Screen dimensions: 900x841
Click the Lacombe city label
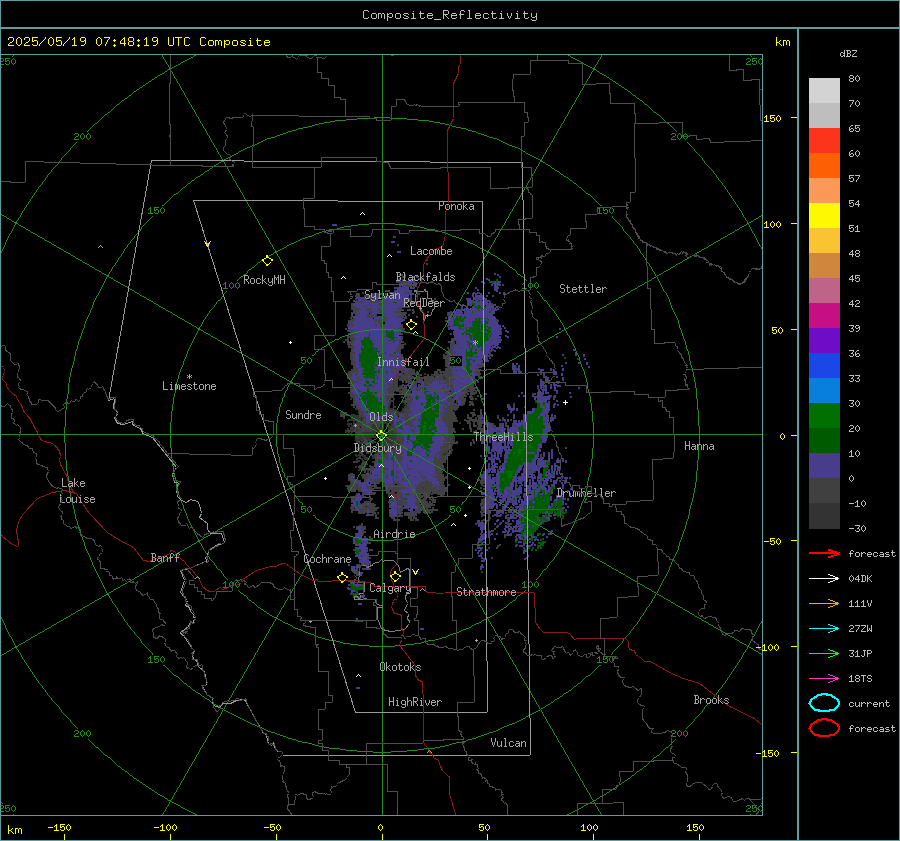point(431,251)
